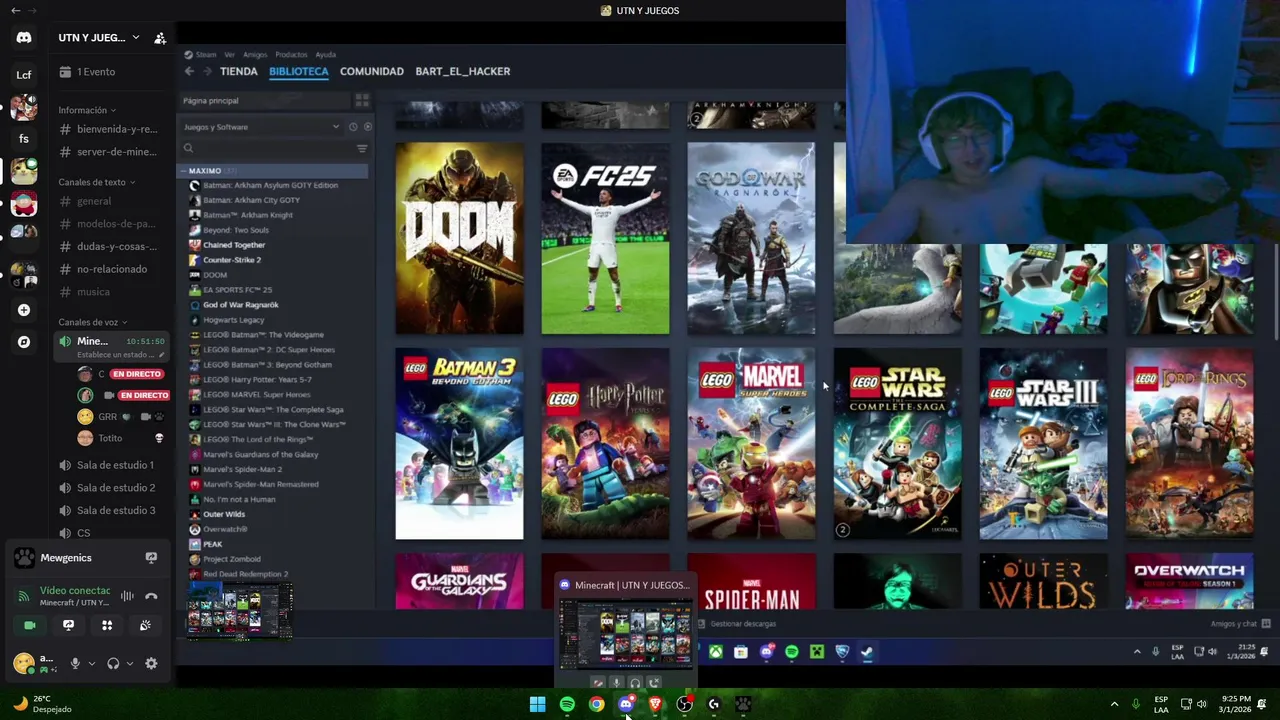Screen dimensions: 1280x720
Task: Go forward in Steam navigation
Action: pyautogui.click(x=208, y=71)
